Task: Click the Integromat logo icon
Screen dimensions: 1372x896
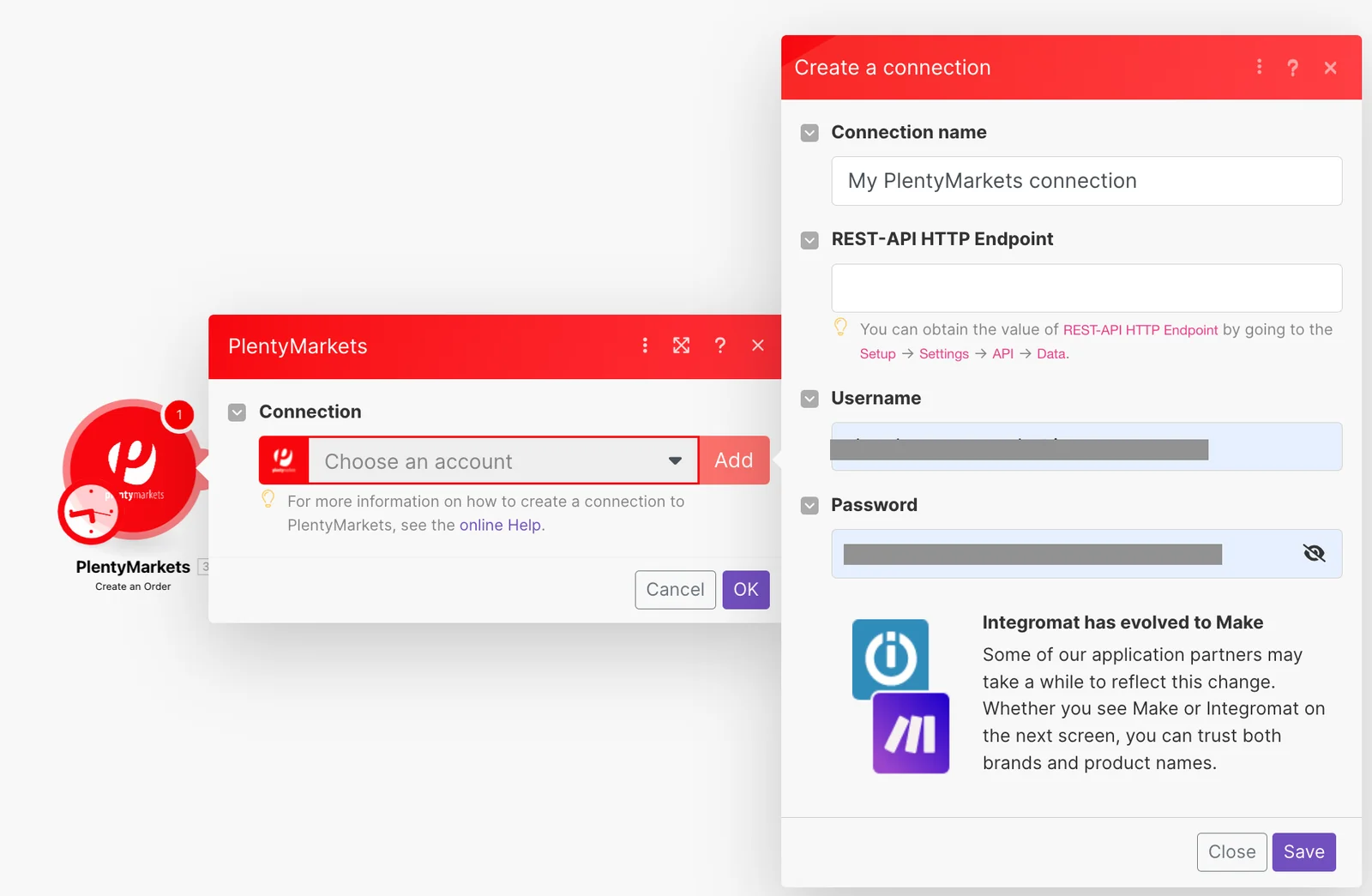Action: coord(890,658)
